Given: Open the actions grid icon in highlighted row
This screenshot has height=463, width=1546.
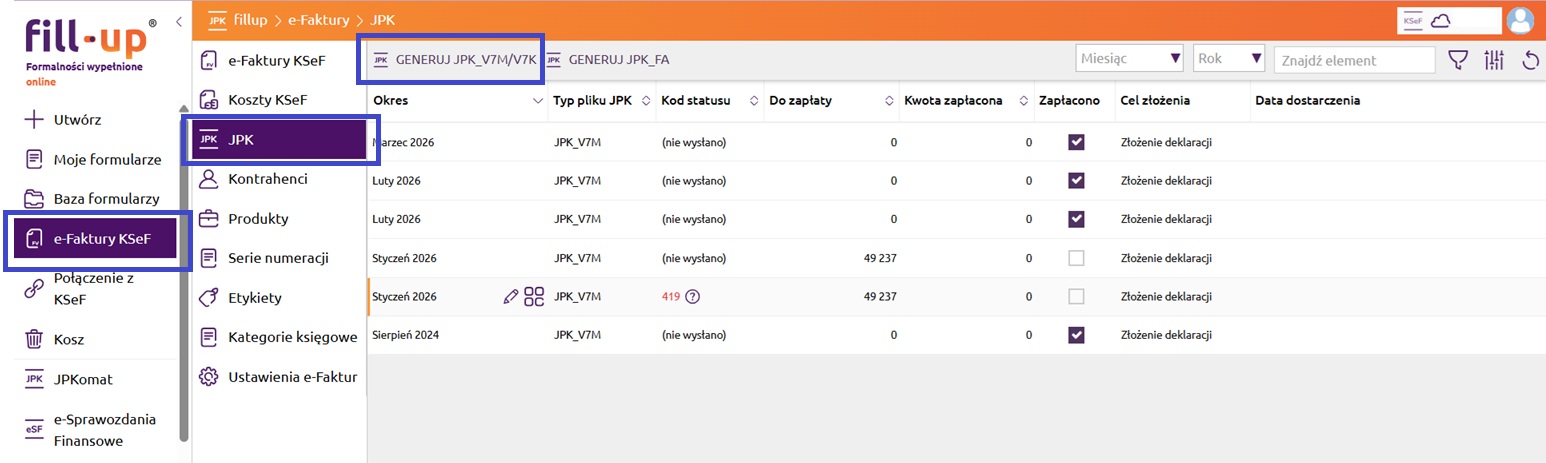Looking at the screenshot, I should click(534, 296).
